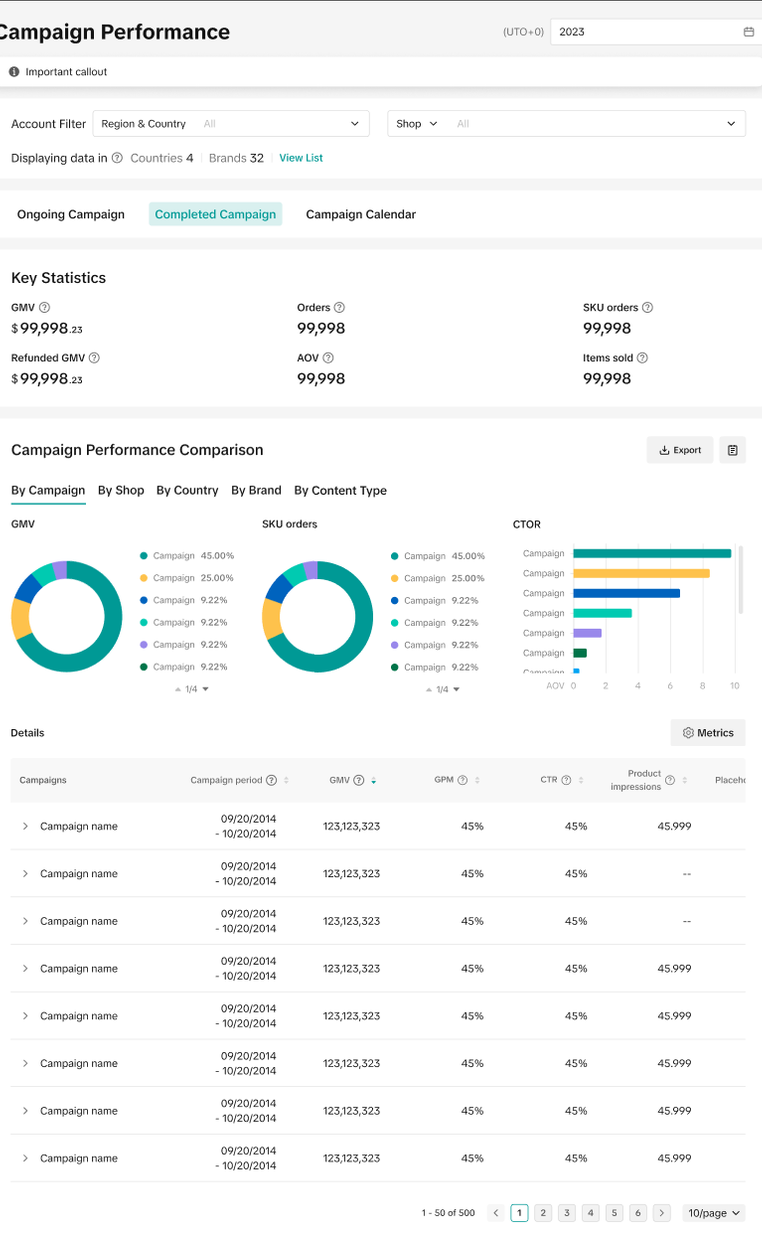The height and width of the screenshot is (1235, 762).
Task: Go to page 3 in pagination
Action: coord(567,1213)
